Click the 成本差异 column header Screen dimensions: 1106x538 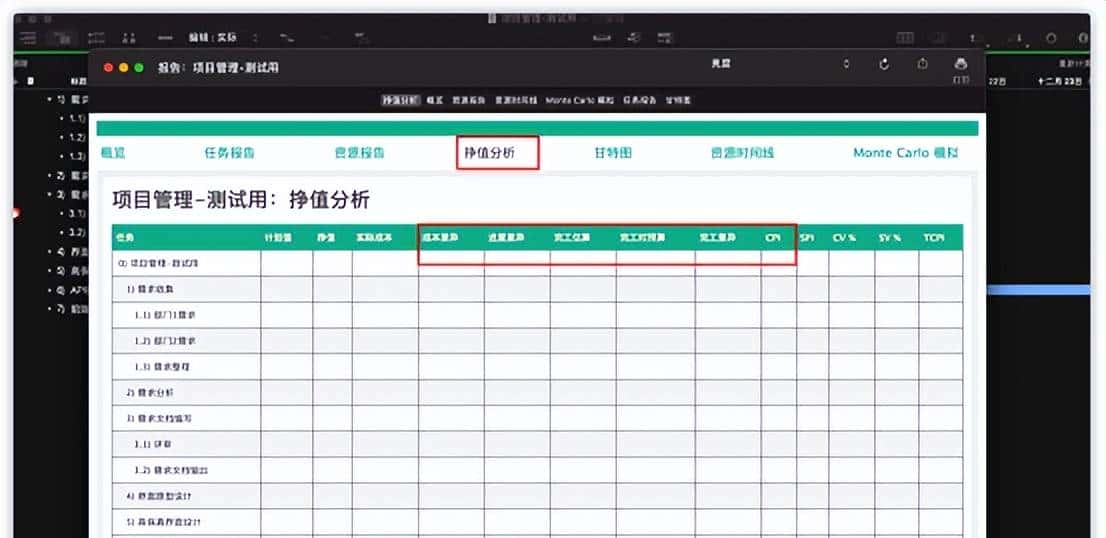451,238
